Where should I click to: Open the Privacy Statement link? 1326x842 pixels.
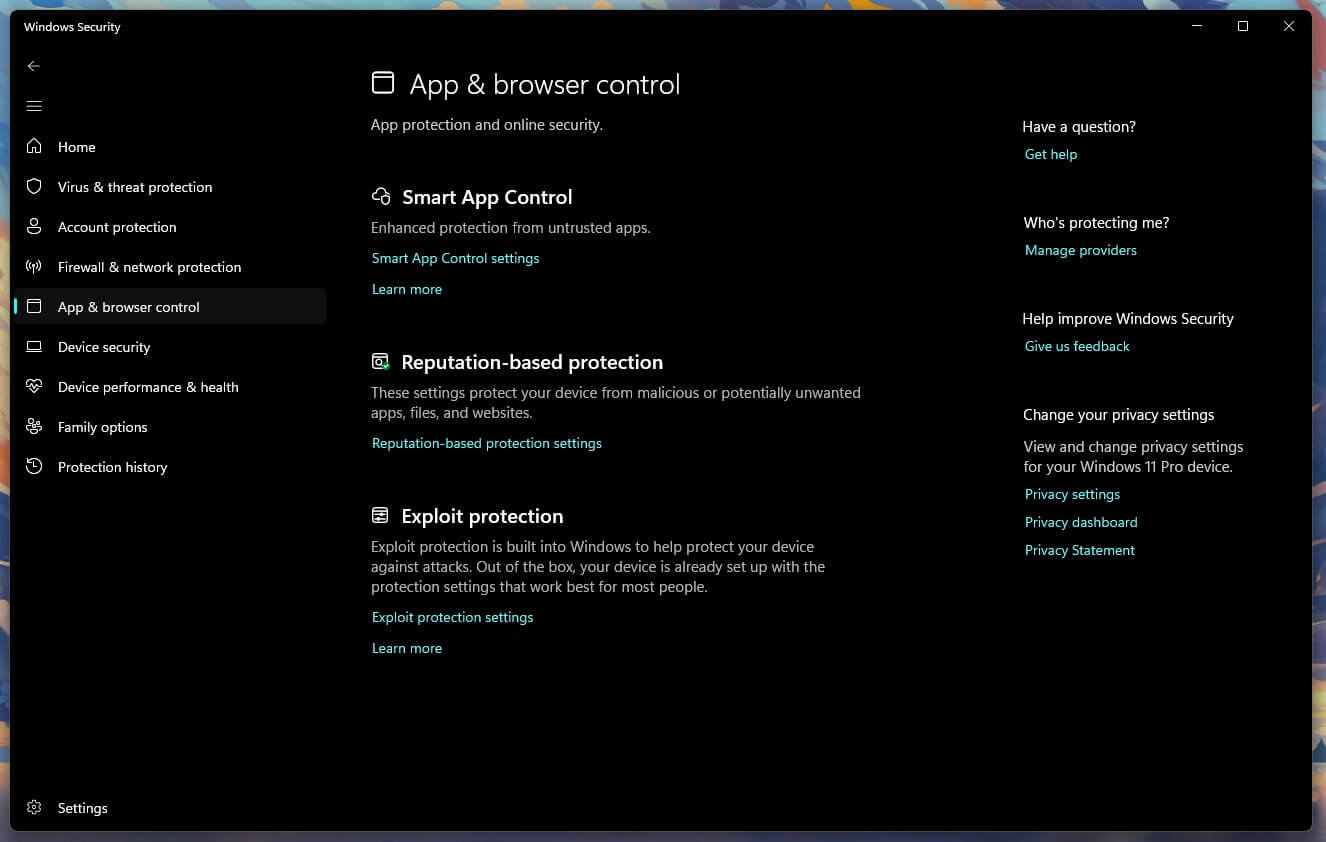(x=1080, y=550)
